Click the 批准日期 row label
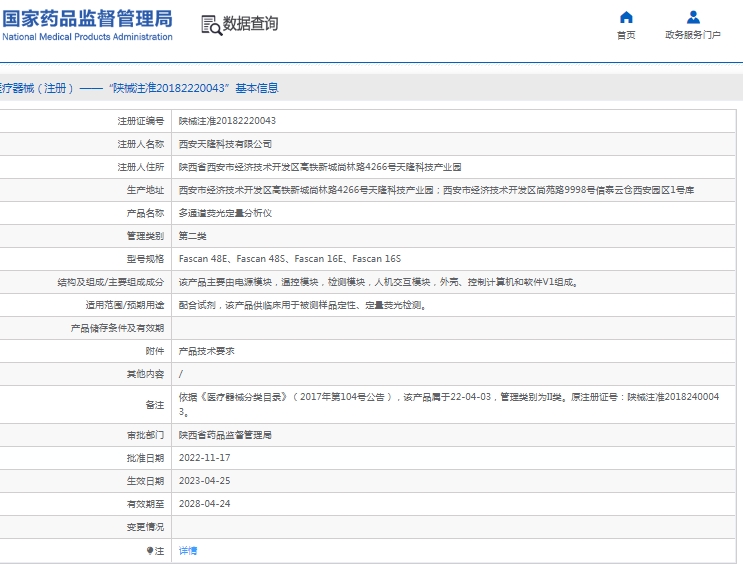Viewport: 743px width, 569px height. tap(145, 458)
